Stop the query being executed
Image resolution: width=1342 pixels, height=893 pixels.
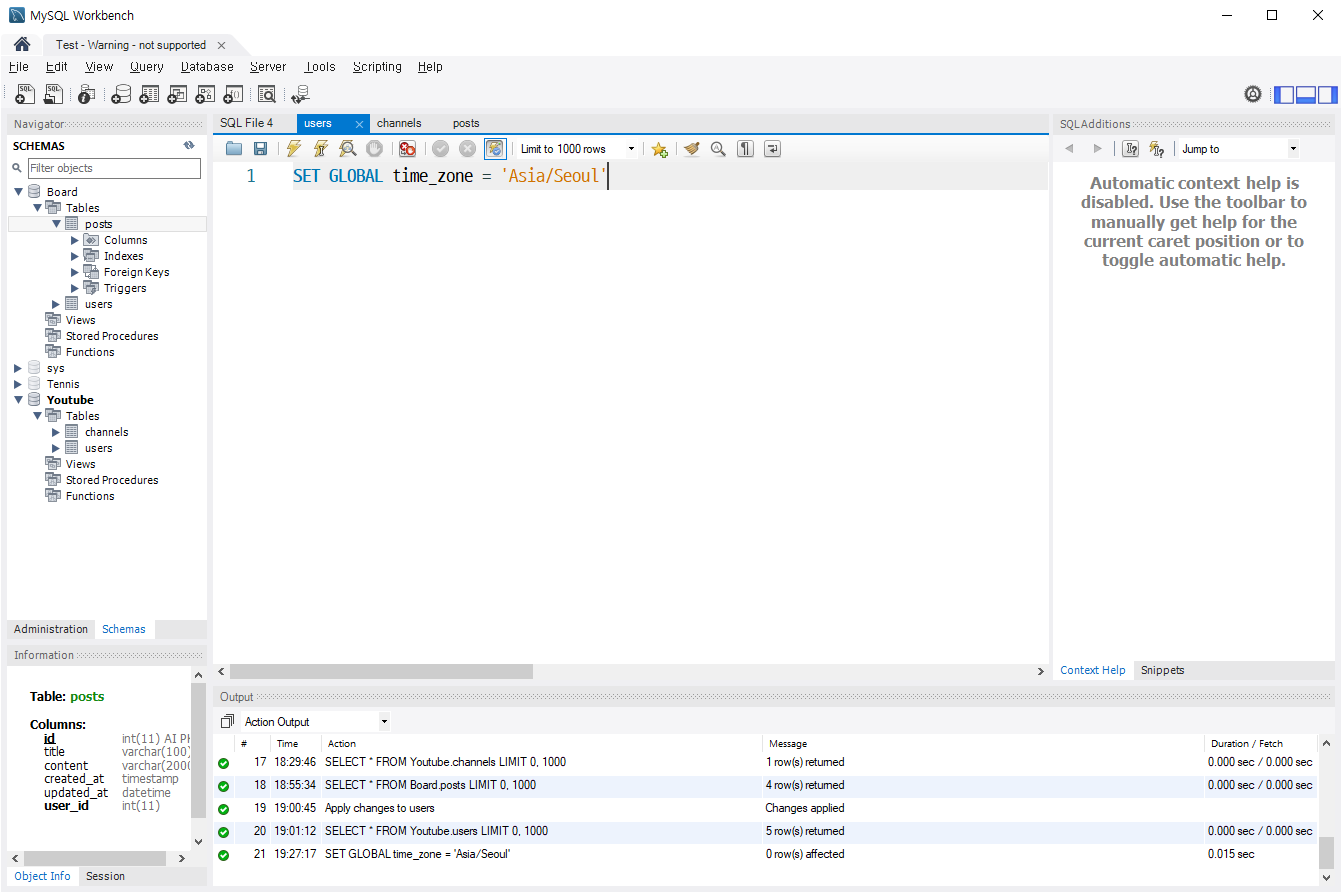point(375,149)
